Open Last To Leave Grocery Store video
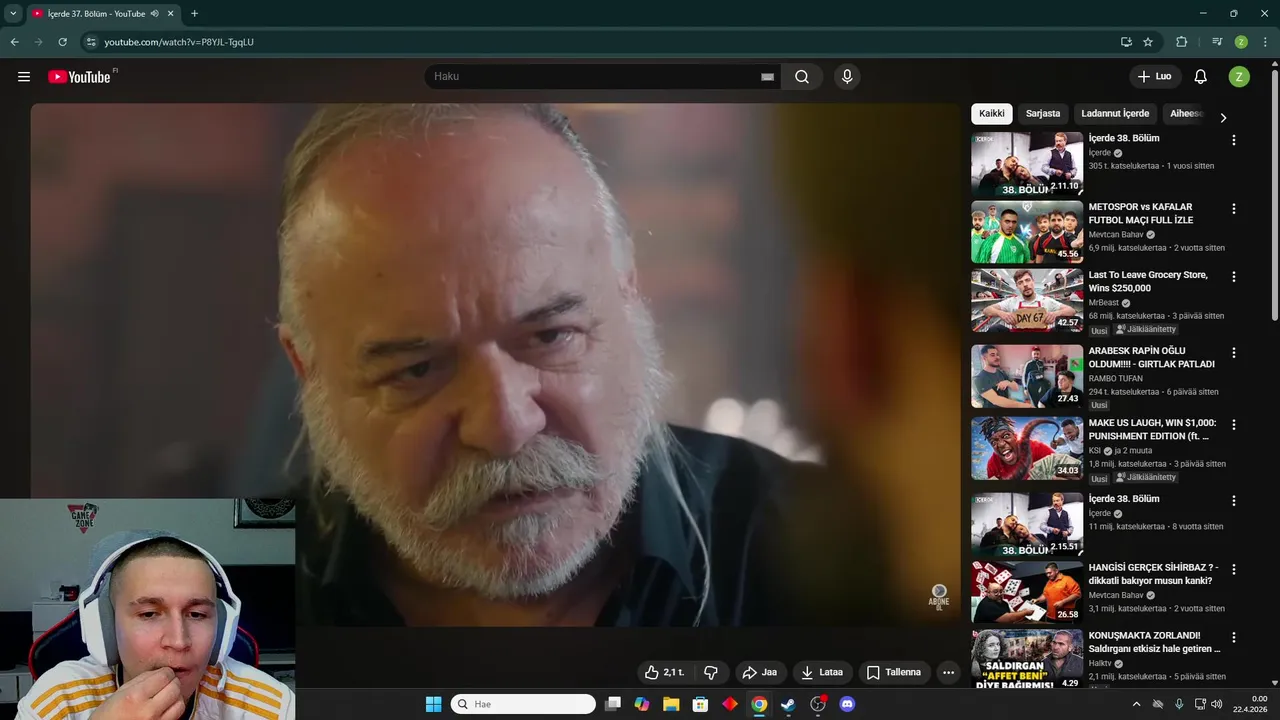The image size is (1280, 720). coord(1148,281)
